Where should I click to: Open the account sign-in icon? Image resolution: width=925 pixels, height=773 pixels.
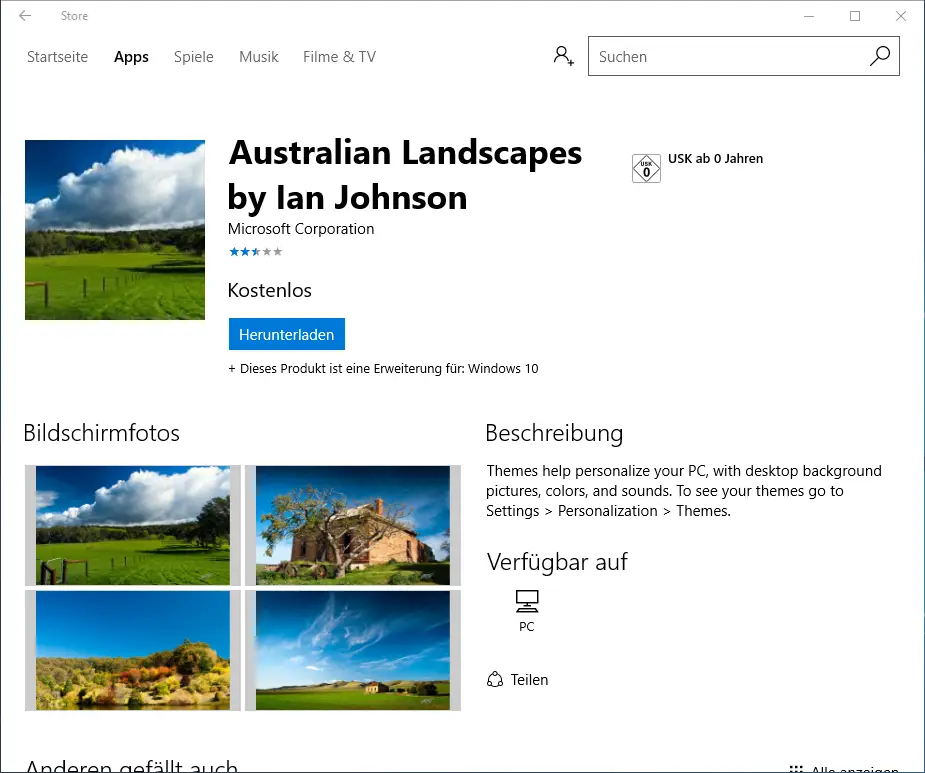pos(563,56)
